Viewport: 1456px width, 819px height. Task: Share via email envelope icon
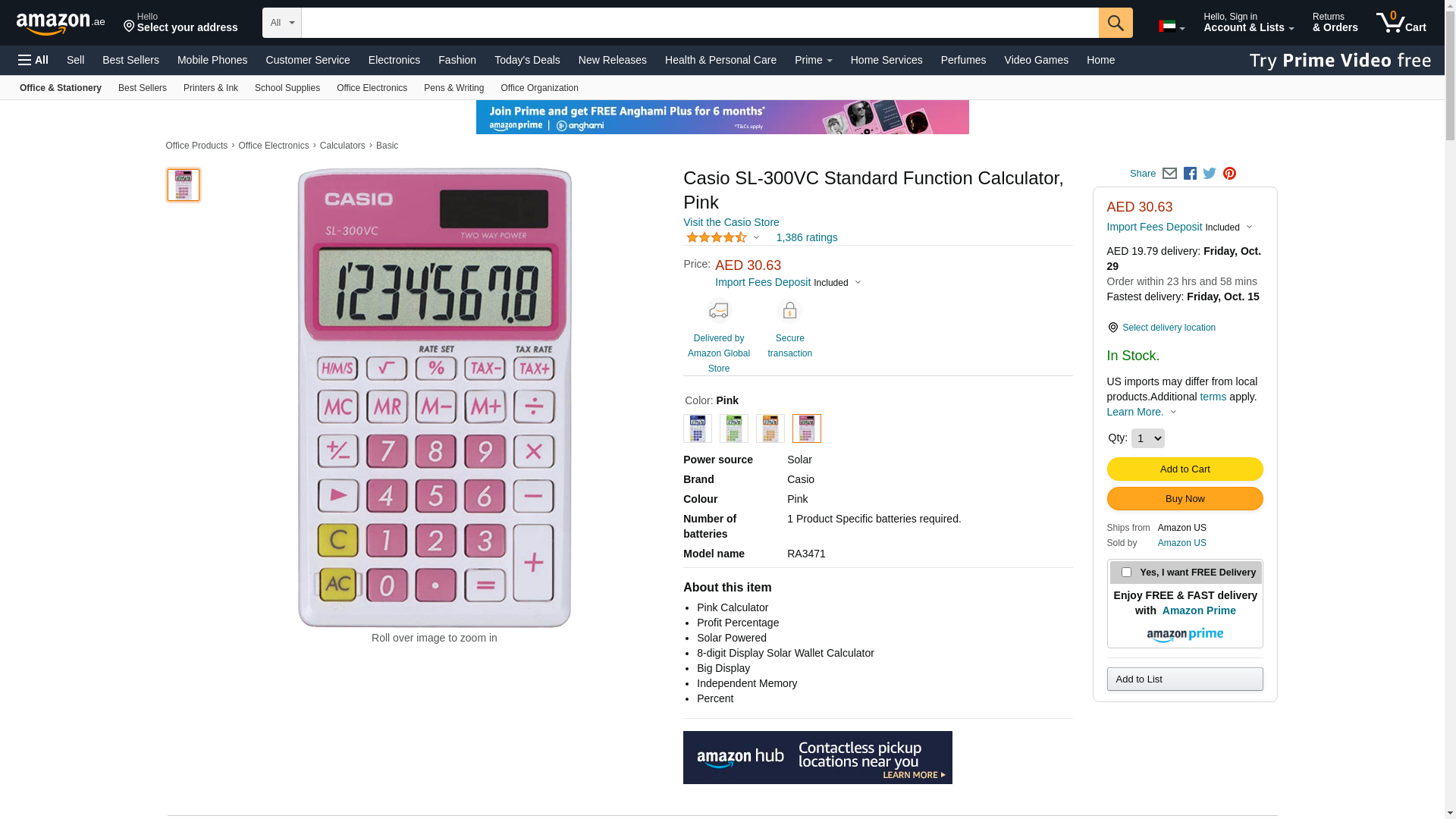point(1169,174)
